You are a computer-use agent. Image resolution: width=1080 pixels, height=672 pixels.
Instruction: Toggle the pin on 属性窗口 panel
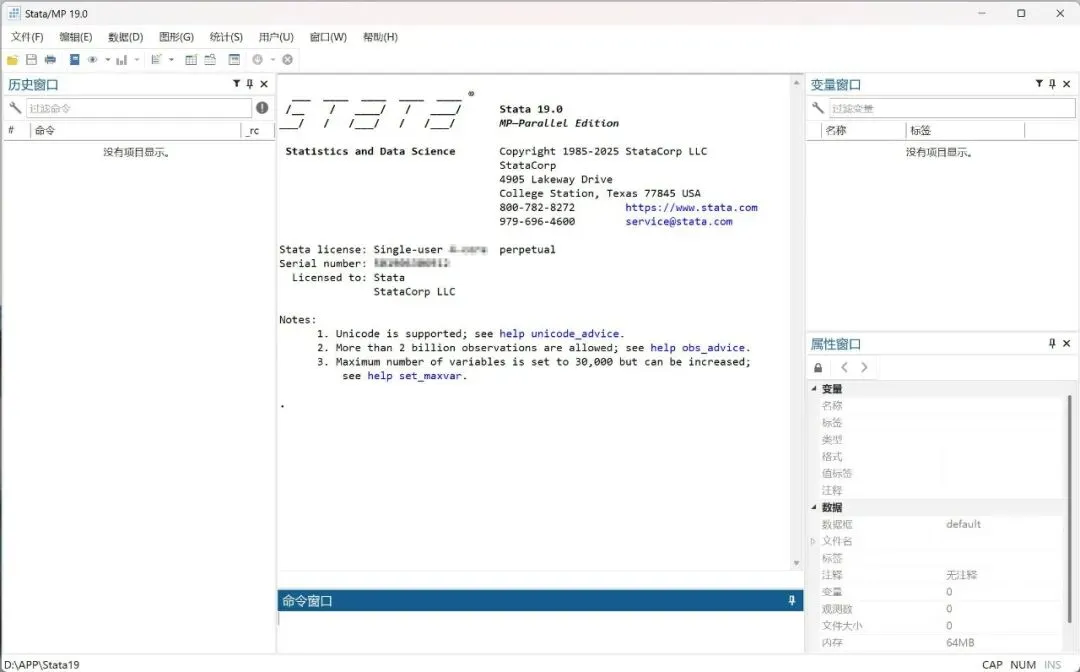[x=1052, y=343]
